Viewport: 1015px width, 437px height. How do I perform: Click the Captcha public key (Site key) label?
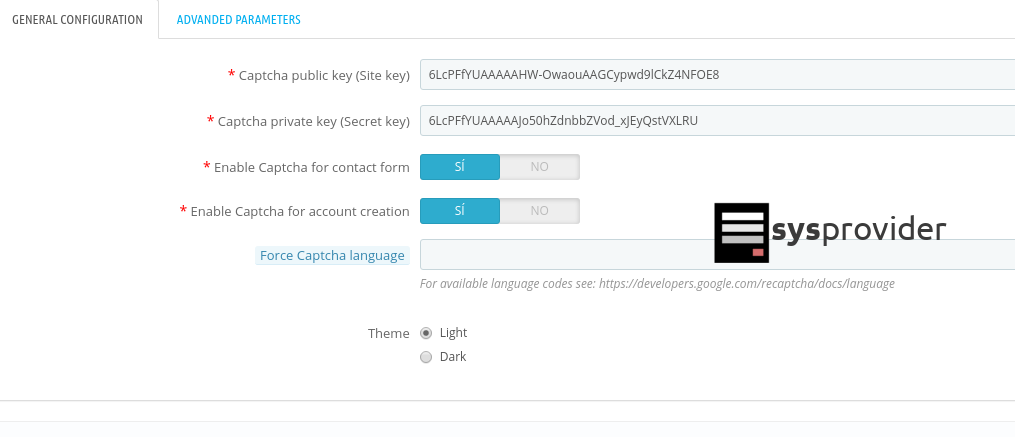click(x=324, y=75)
